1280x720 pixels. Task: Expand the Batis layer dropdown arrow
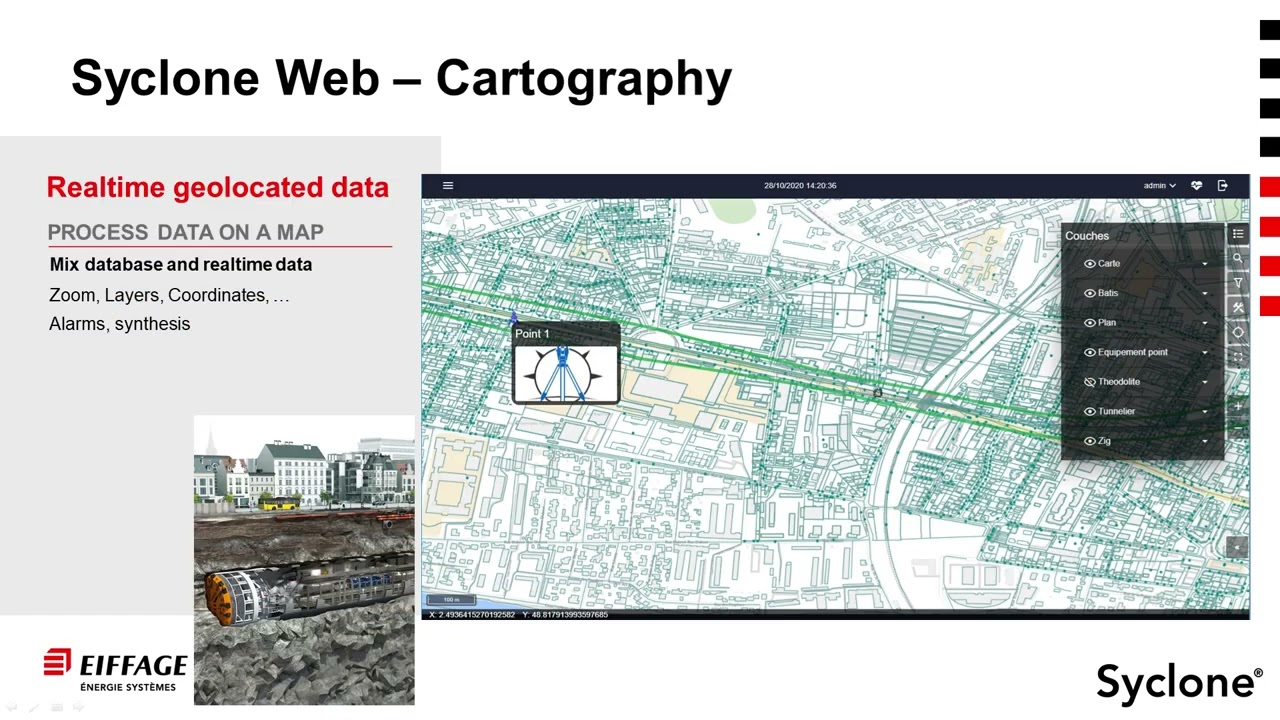1204,294
